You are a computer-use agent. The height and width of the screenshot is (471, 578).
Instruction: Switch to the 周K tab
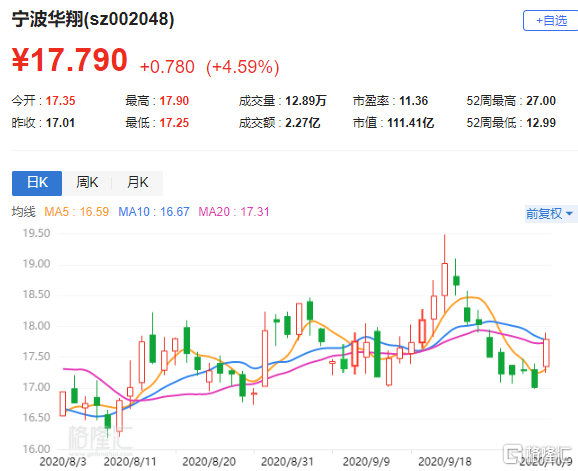pos(87,183)
